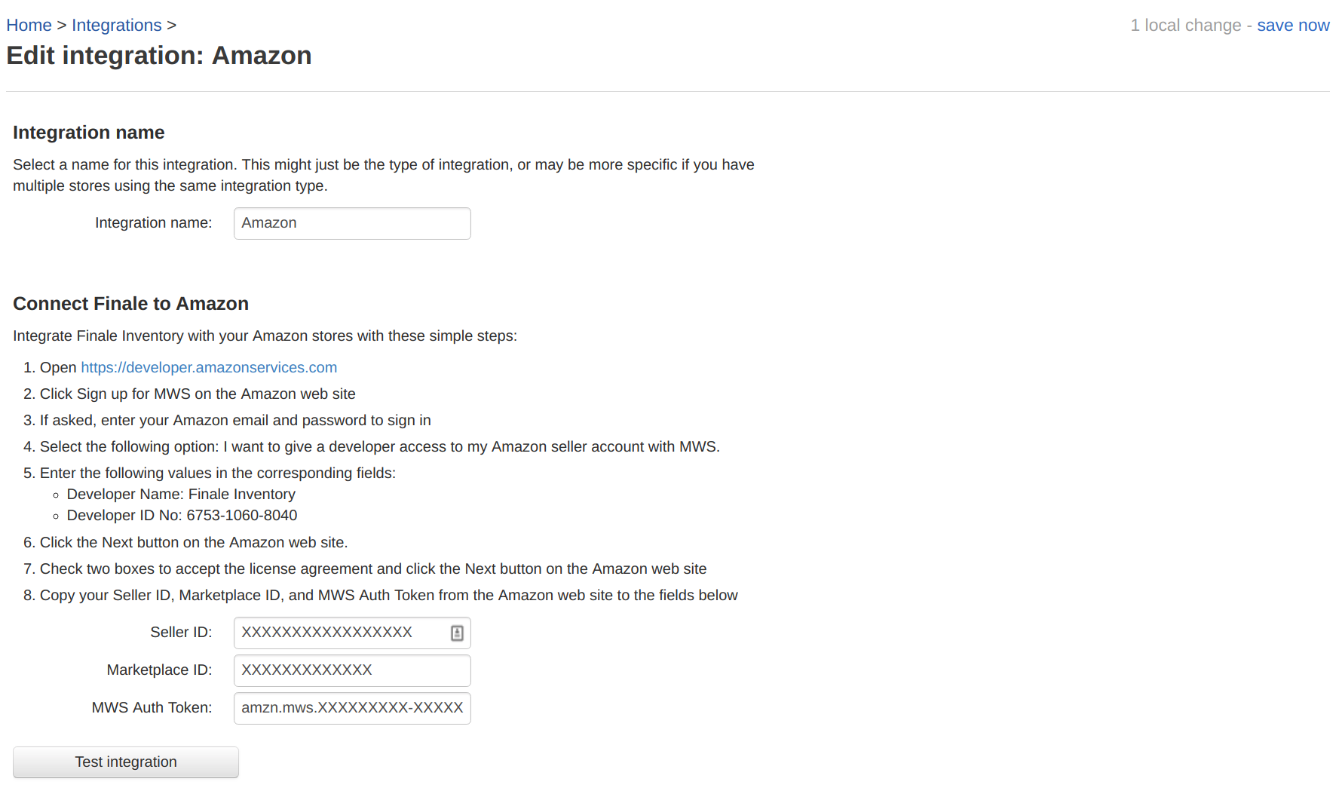Click step 3 sign in instruction text
The height and width of the screenshot is (798, 1343).
click(235, 420)
